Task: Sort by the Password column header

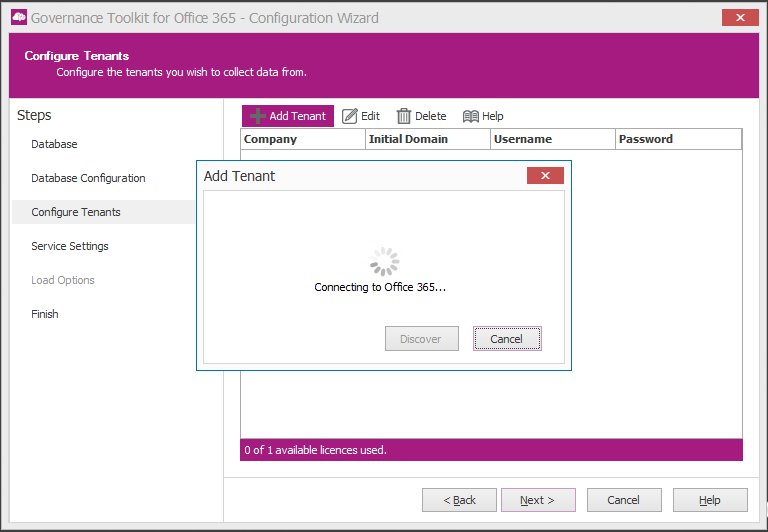Action: [x=678, y=139]
